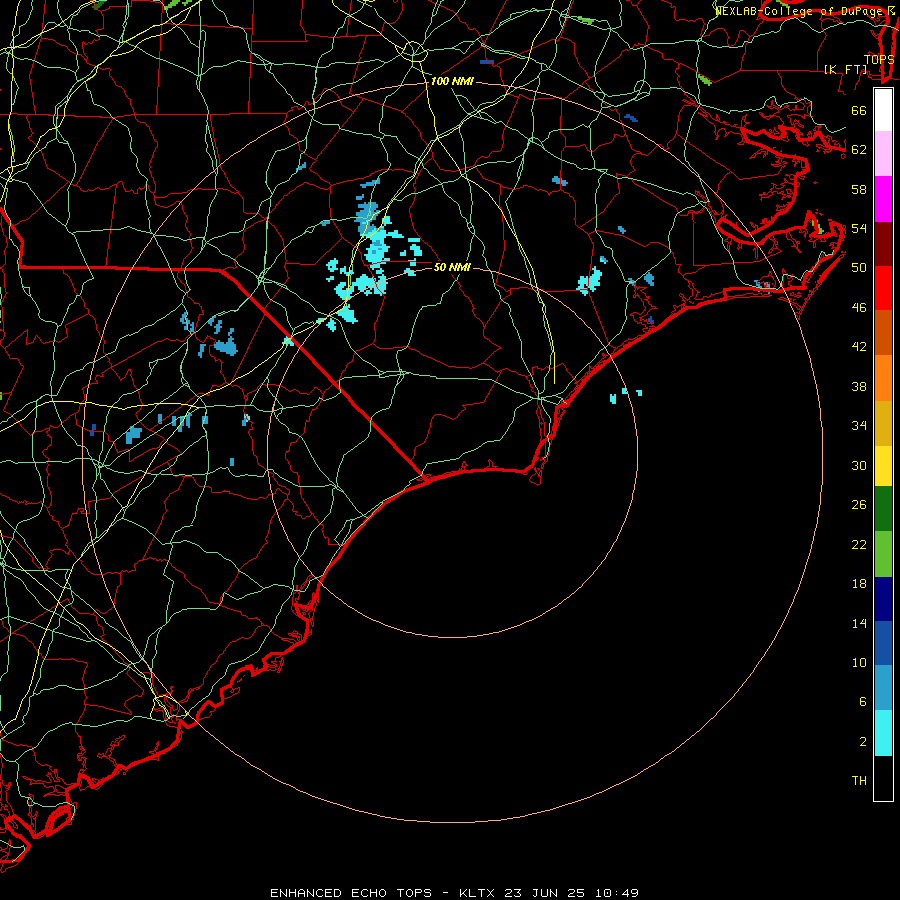Viewport: 900px width, 900px height.
Task: Select the legend value 38
Action: pos(859,386)
